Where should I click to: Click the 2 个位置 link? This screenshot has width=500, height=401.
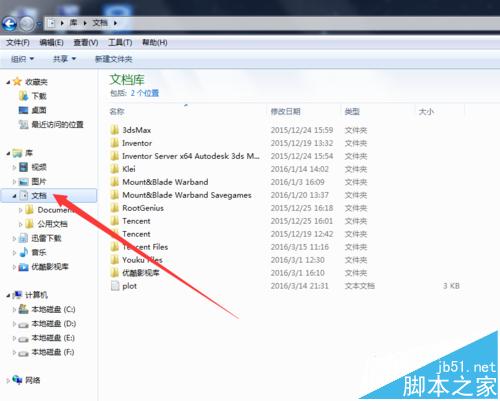(x=145, y=93)
